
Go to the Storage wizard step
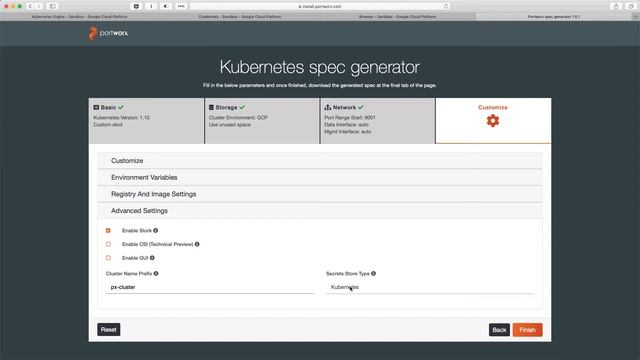click(x=262, y=121)
